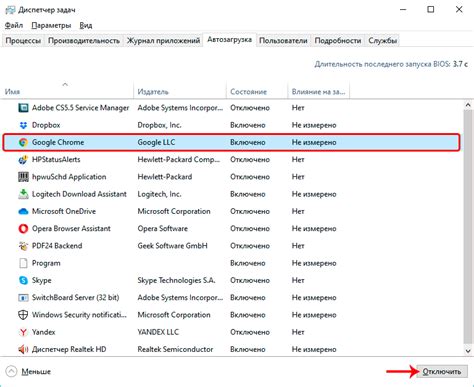Switch to the Процессы tab

pos(23,41)
